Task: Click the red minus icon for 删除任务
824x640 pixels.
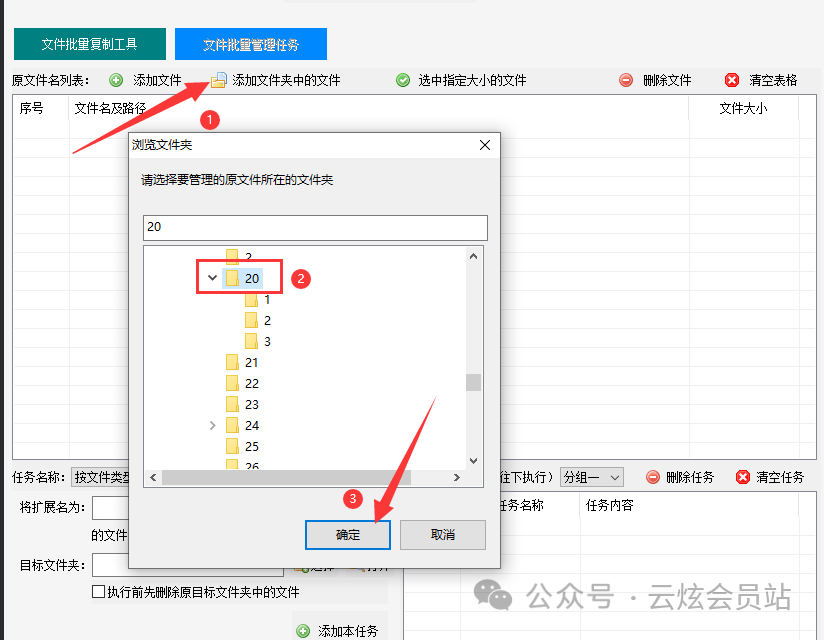Action: [x=653, y=477]
